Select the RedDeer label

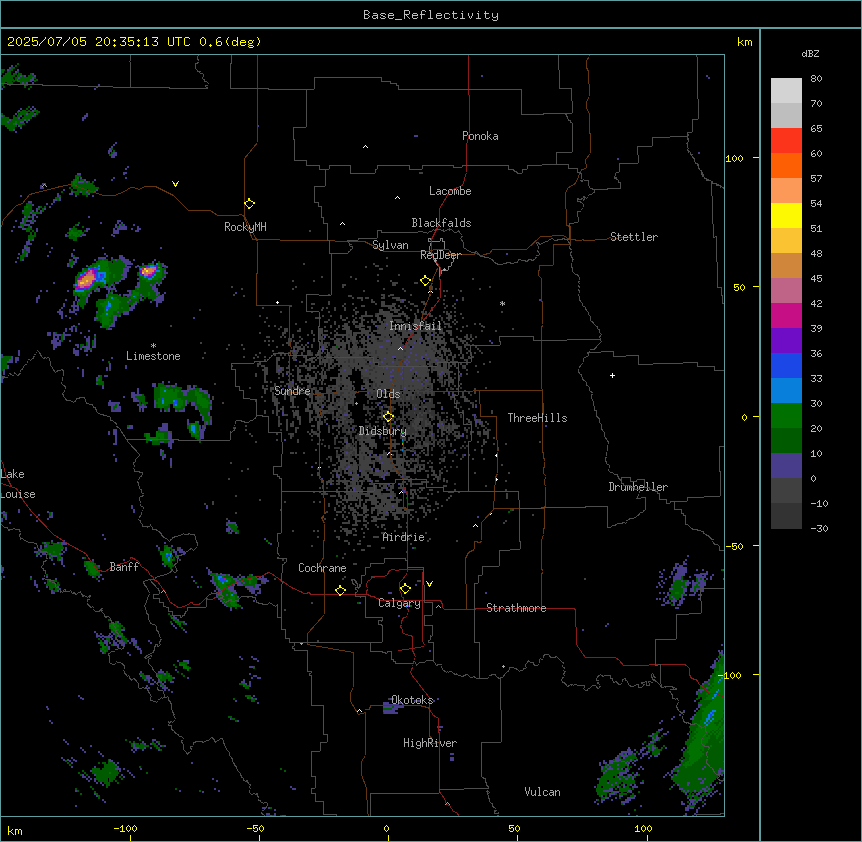coord(440,255)
